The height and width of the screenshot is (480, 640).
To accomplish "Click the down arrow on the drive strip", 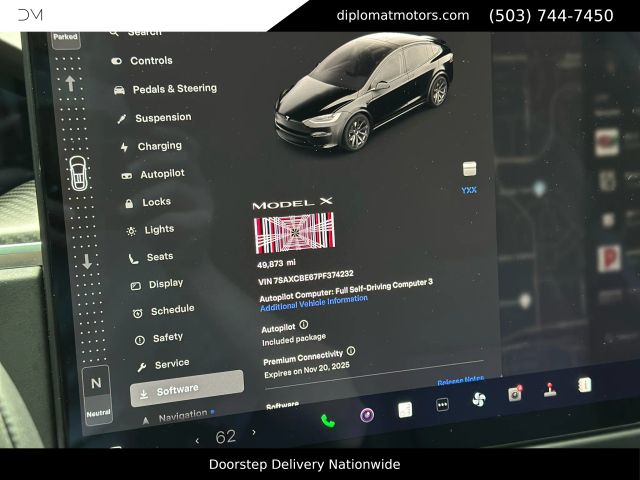I will [87, 262].
